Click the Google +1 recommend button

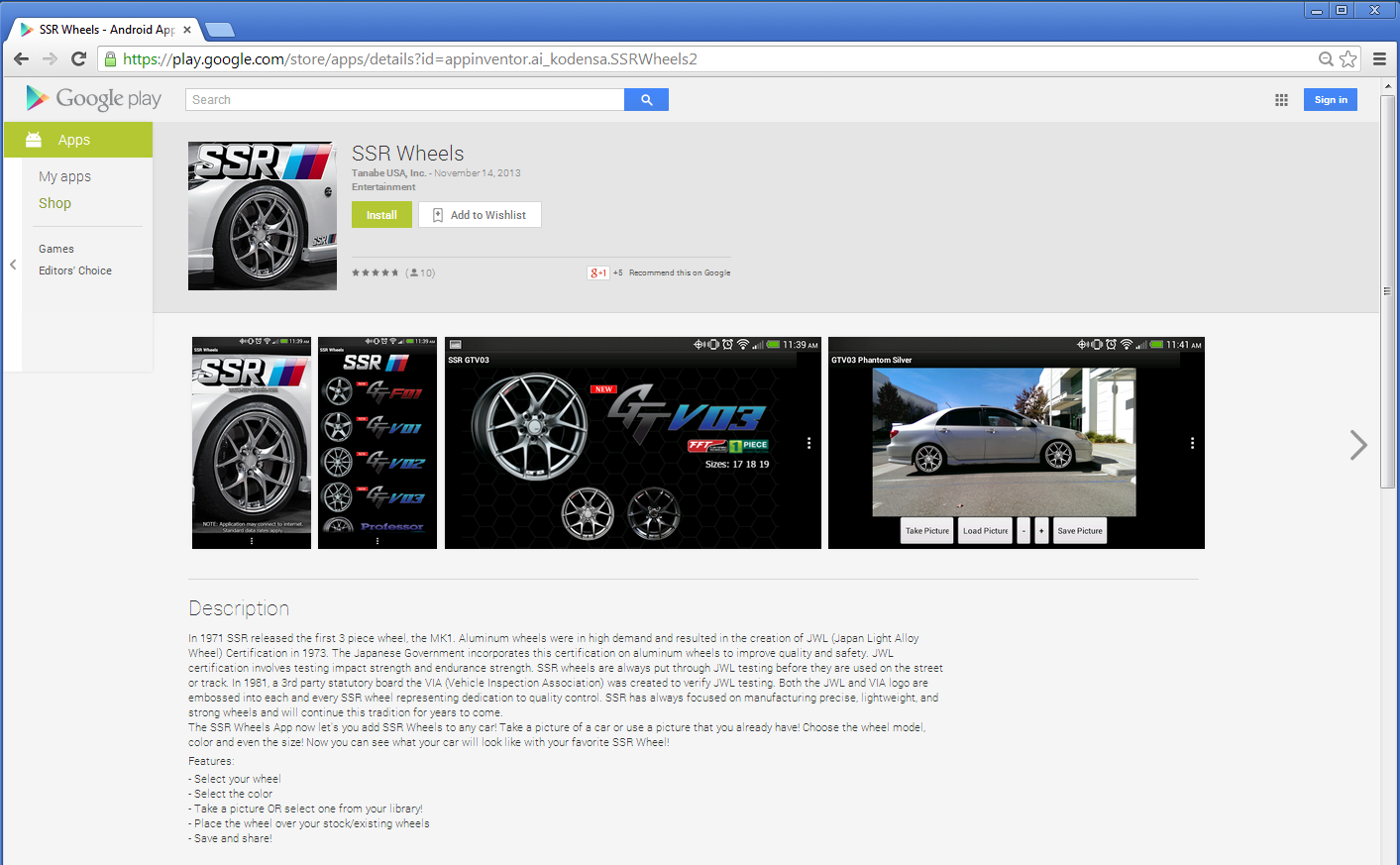pyautogui.click(x=597, y=273)
